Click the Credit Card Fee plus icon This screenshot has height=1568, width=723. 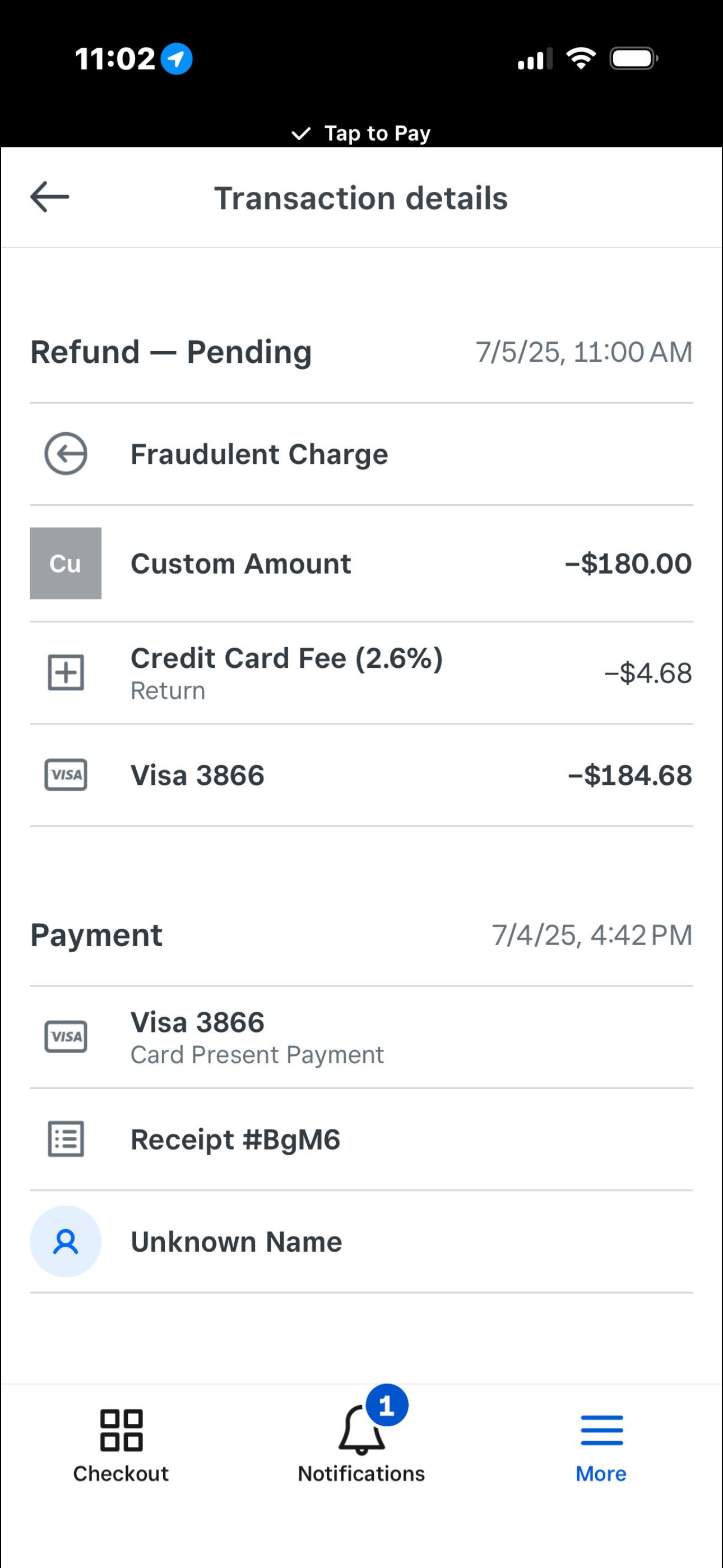pos(66,672)
